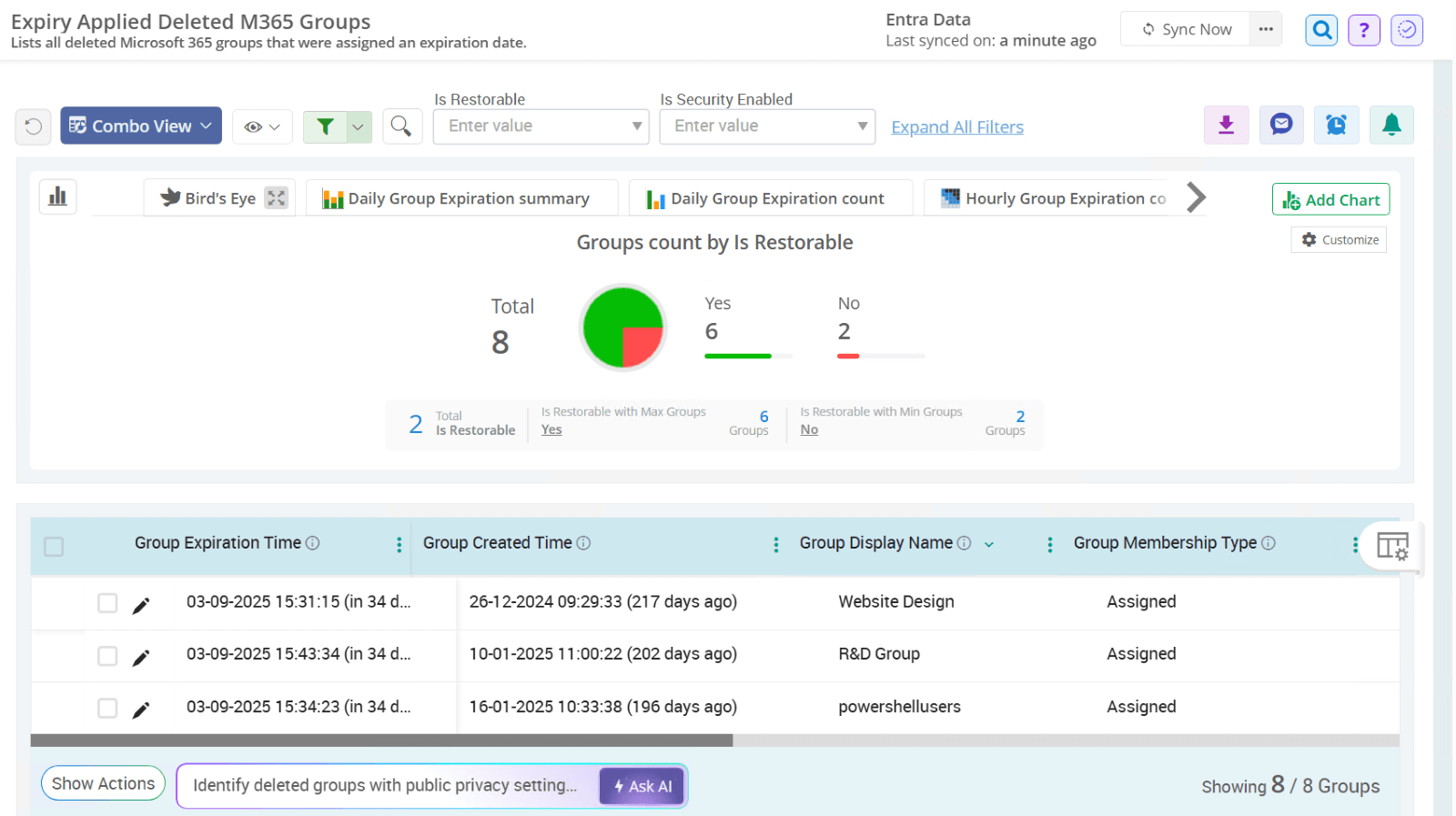Open the Combo View dropdown
The height and width of the screenshot is (816, 1456).
click(141, 126)
